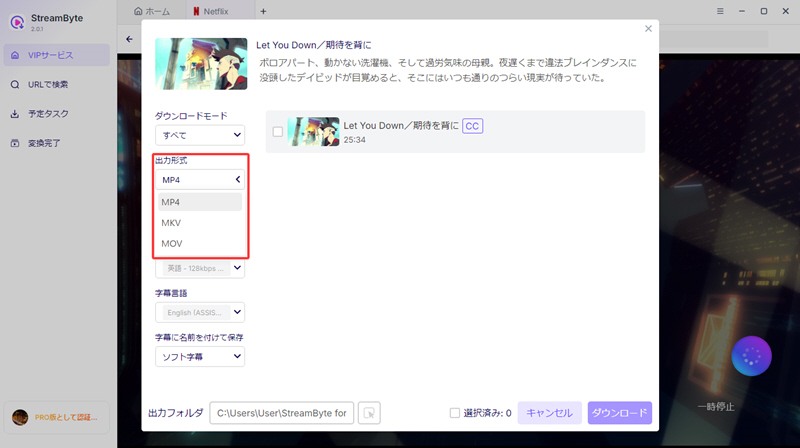This screenshot has height=448, width=800.
Task: Click the 出力フォルダ path field
Action: pyautogui.click(x=282, y=413)
